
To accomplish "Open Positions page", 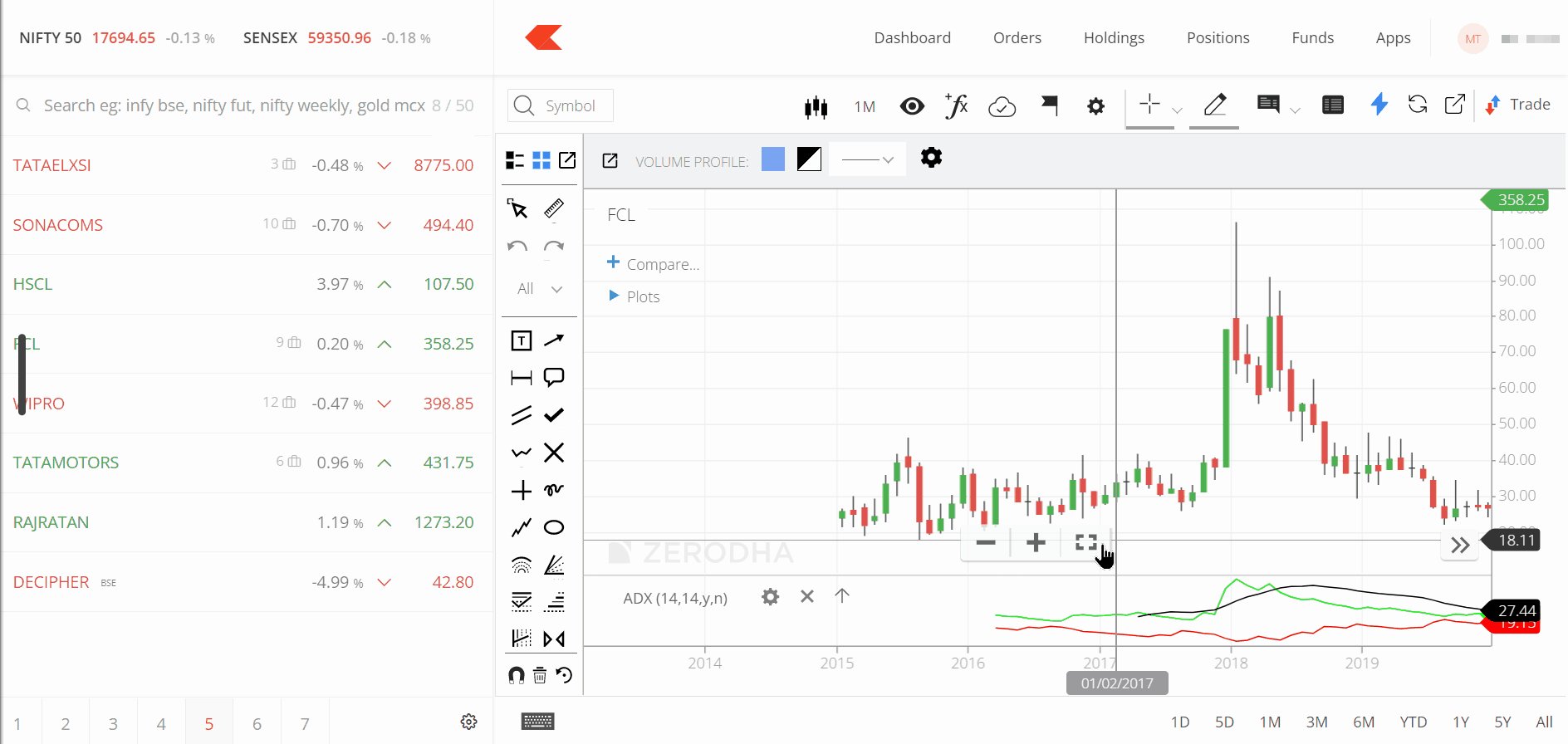I will [x=1218, y=38].
